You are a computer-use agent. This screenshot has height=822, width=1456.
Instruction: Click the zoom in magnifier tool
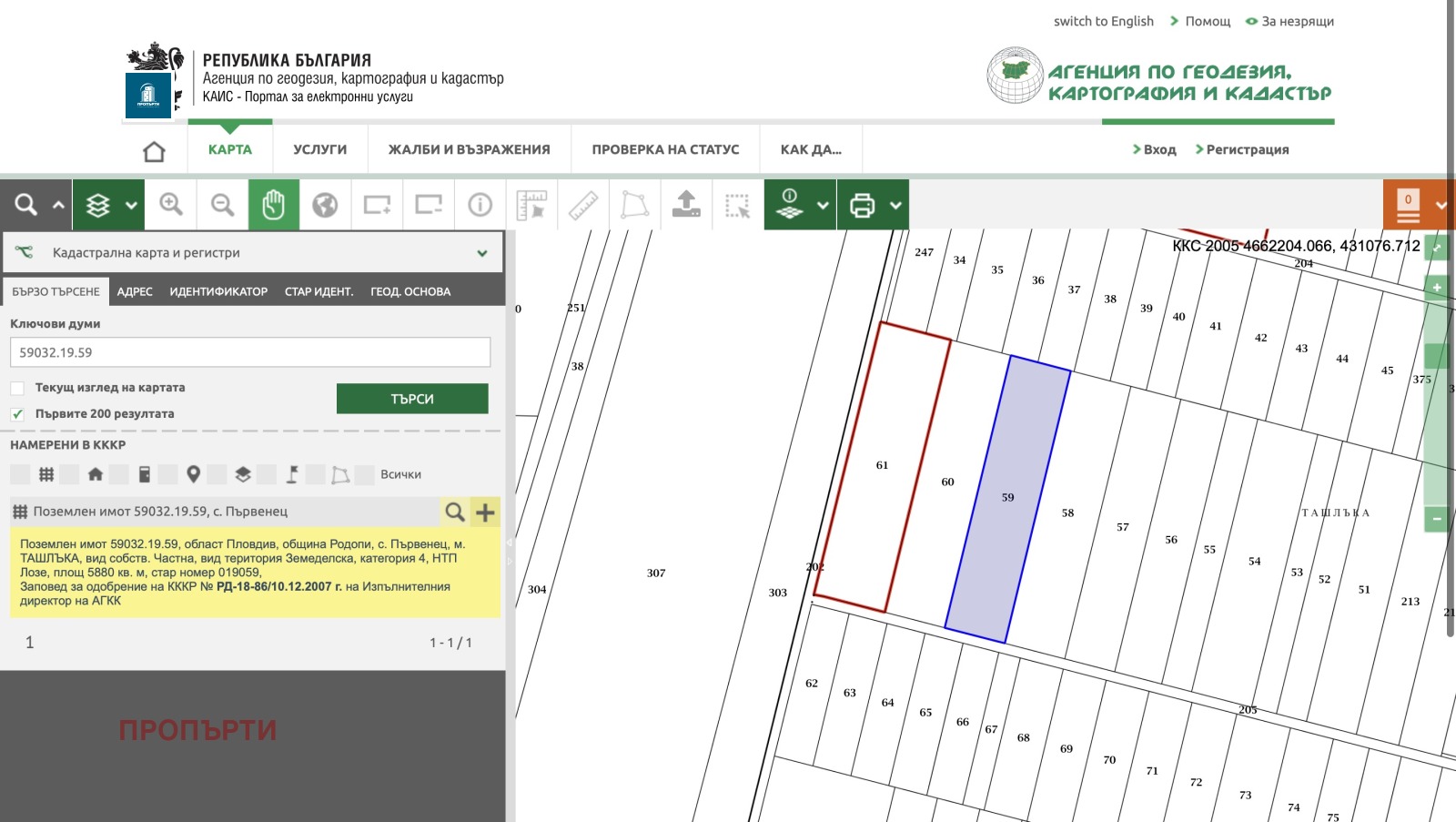pyautogui.click(x=171, y=205)
